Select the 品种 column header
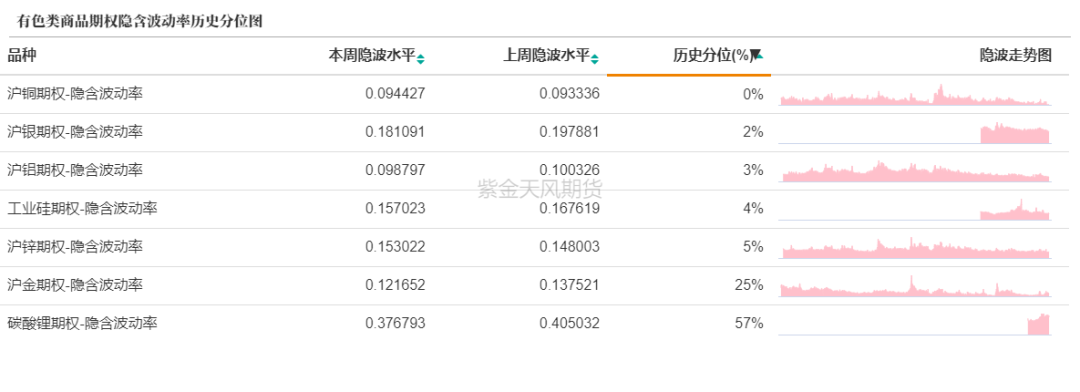 pos(22,56)
